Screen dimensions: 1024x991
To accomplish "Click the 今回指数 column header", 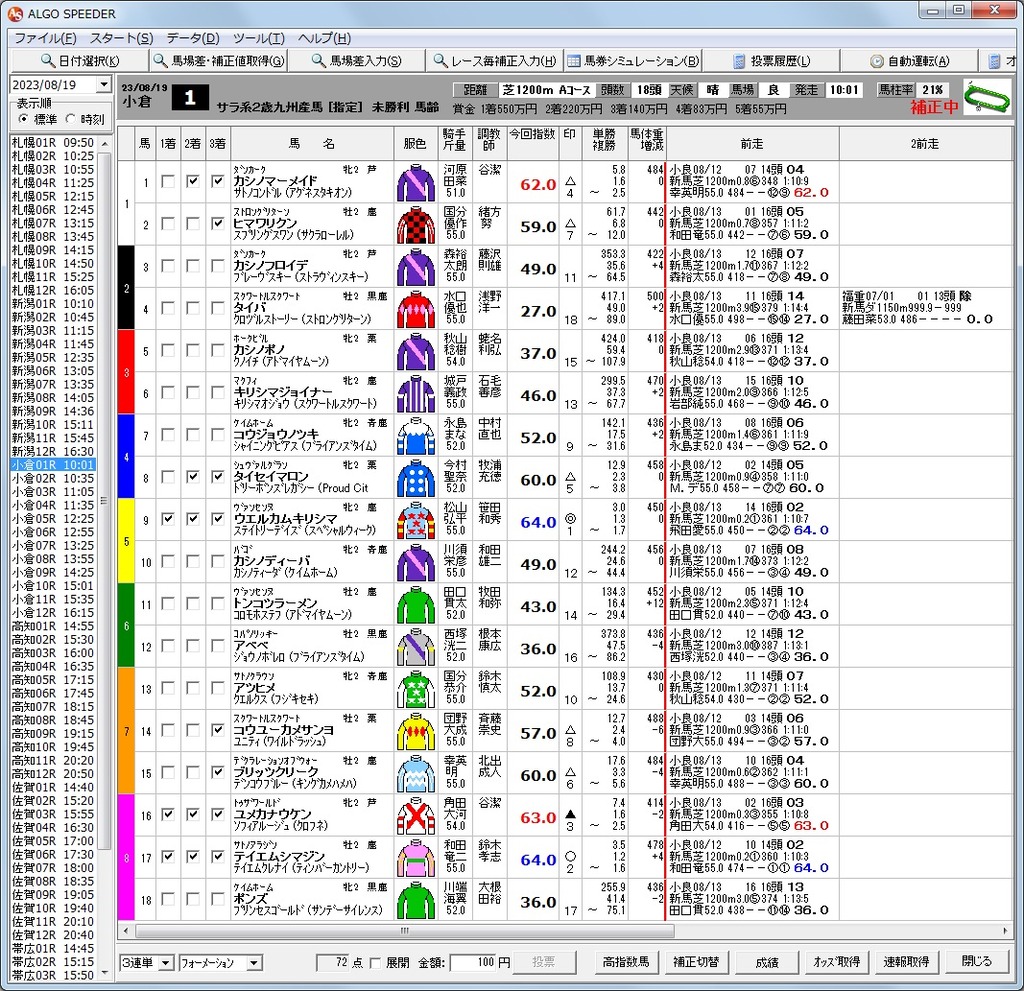I will 532,143.
